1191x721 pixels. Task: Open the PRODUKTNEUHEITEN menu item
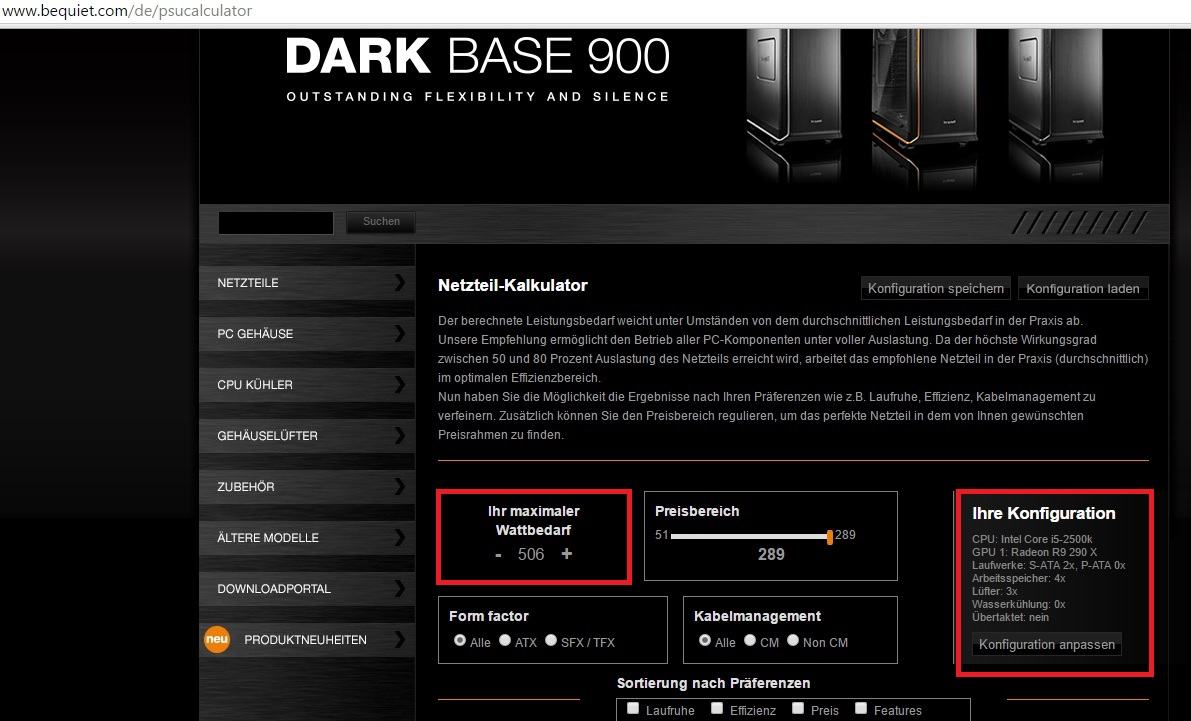click(307, 639)
